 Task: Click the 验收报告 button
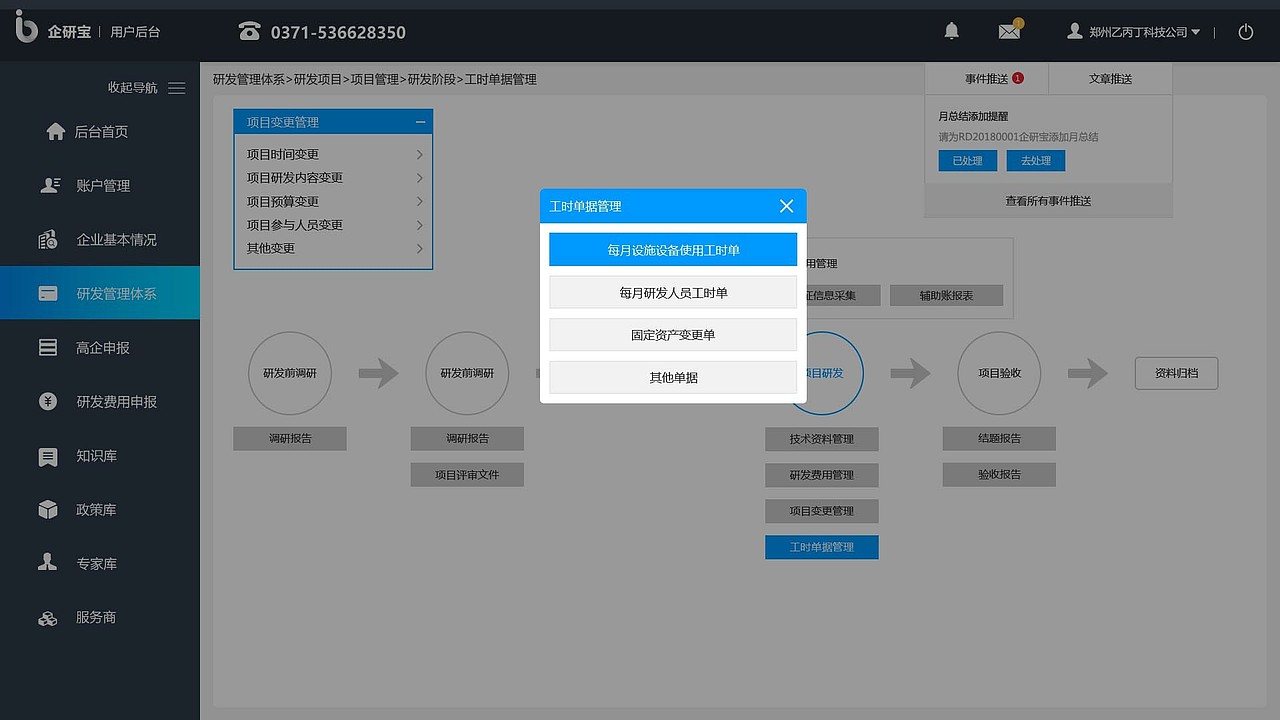999,474
